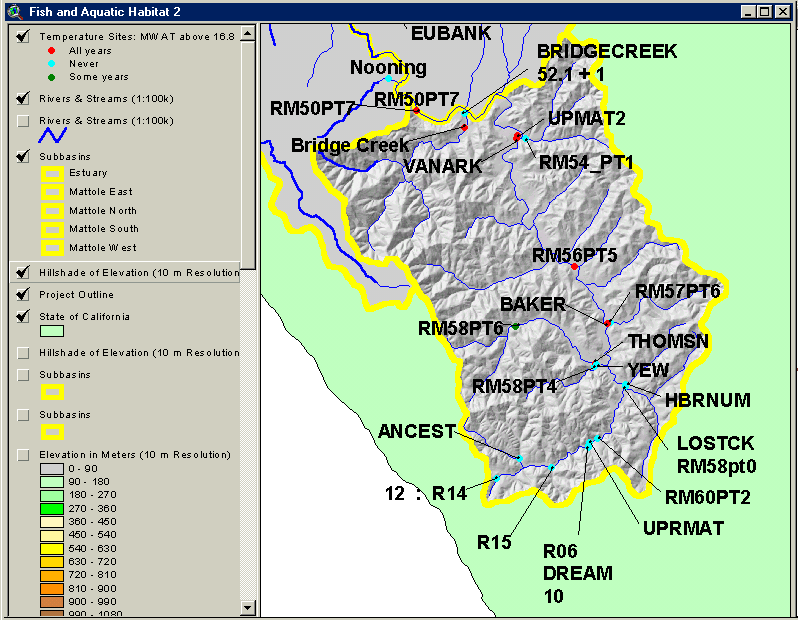Click the State of California green swatch
The width and height of the screenshot is (798, 620).
(52, 331)
